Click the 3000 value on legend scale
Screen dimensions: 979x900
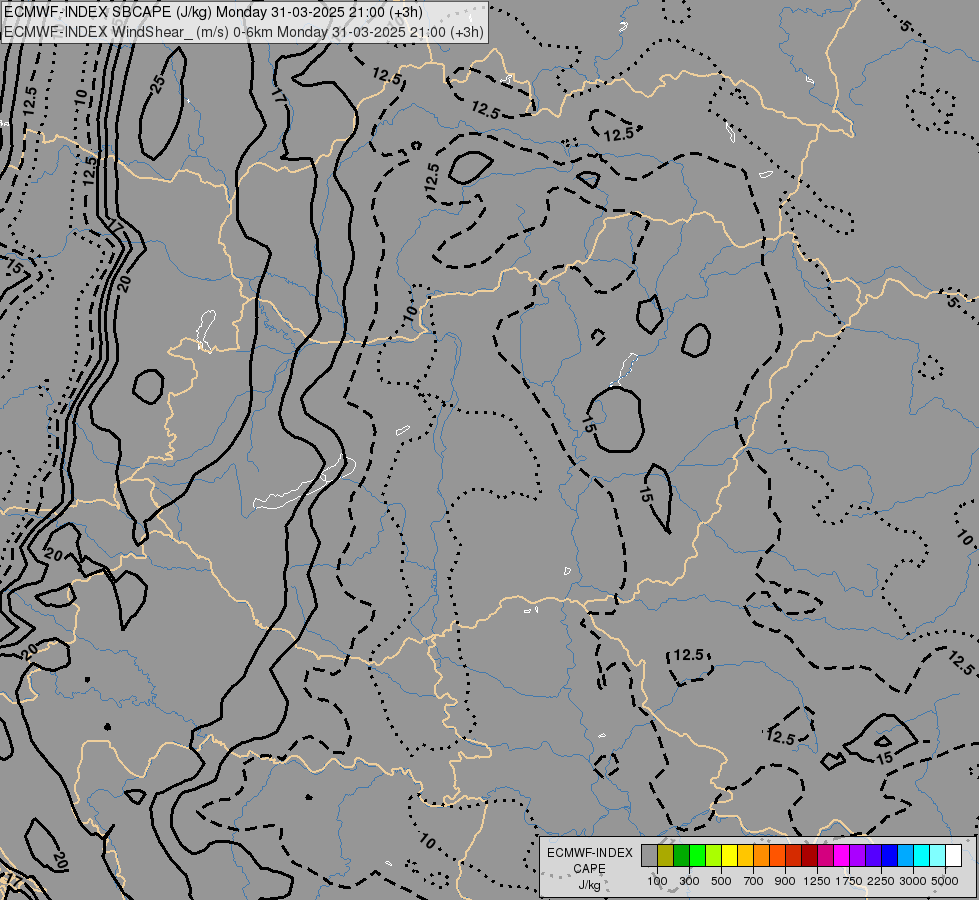[x=913, y=881]
